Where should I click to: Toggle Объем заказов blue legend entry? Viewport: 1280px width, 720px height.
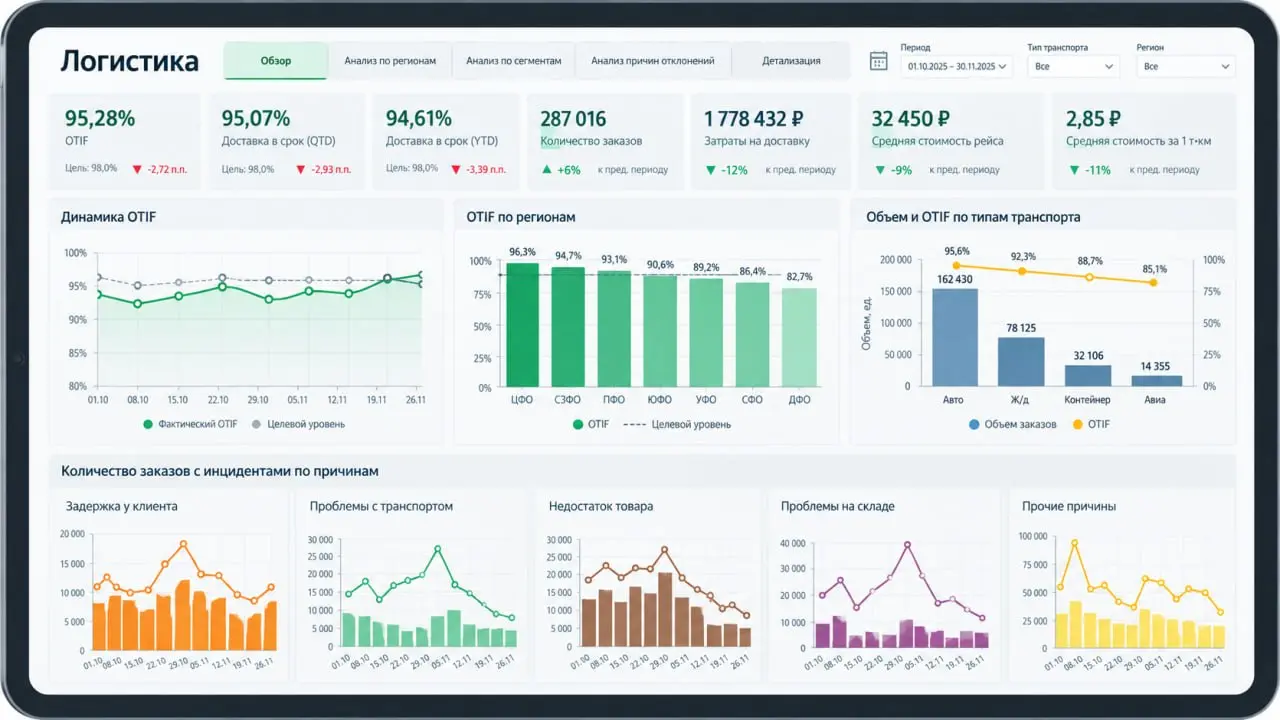[1012, 424]
